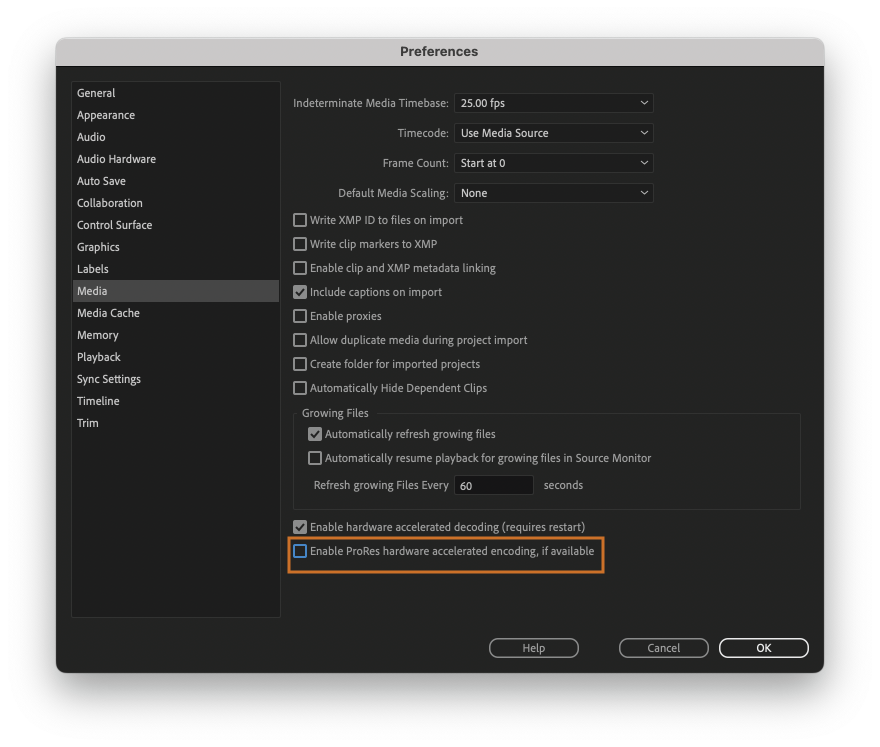Click the OK button
Viewport: 880px width, 747px height.
pos(763,648)
